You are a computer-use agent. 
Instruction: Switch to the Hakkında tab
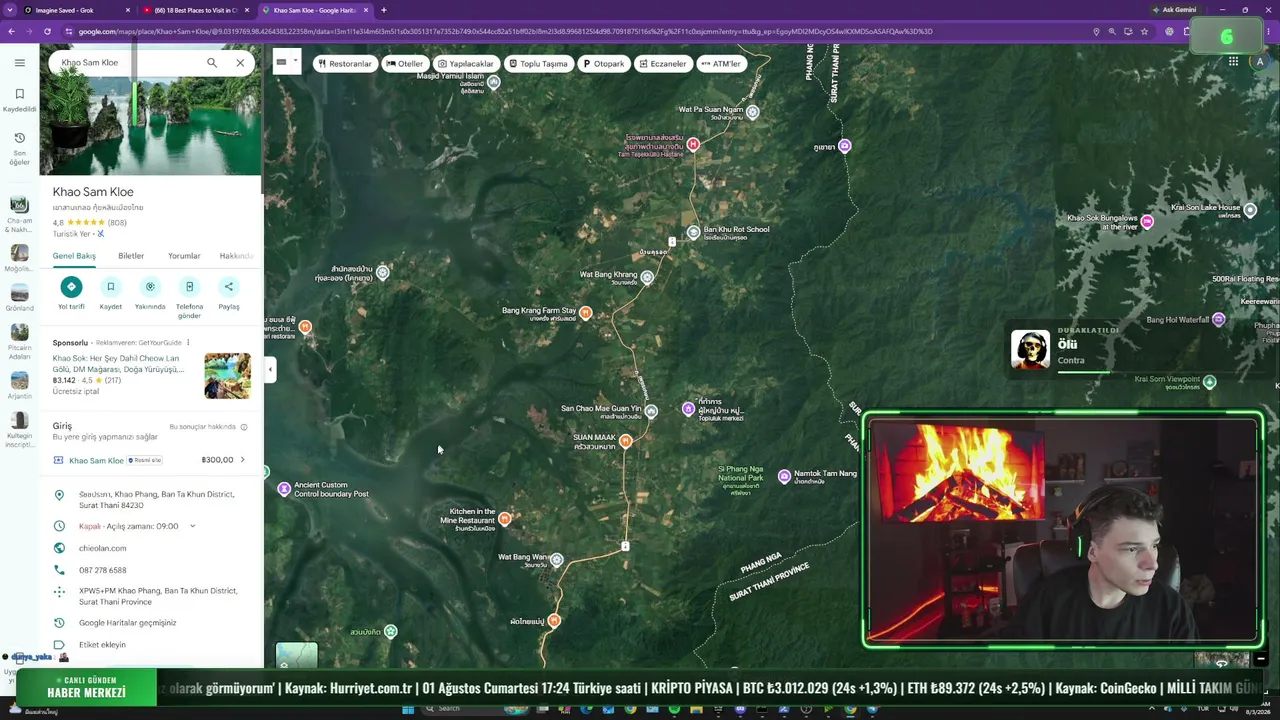point(237,256)
